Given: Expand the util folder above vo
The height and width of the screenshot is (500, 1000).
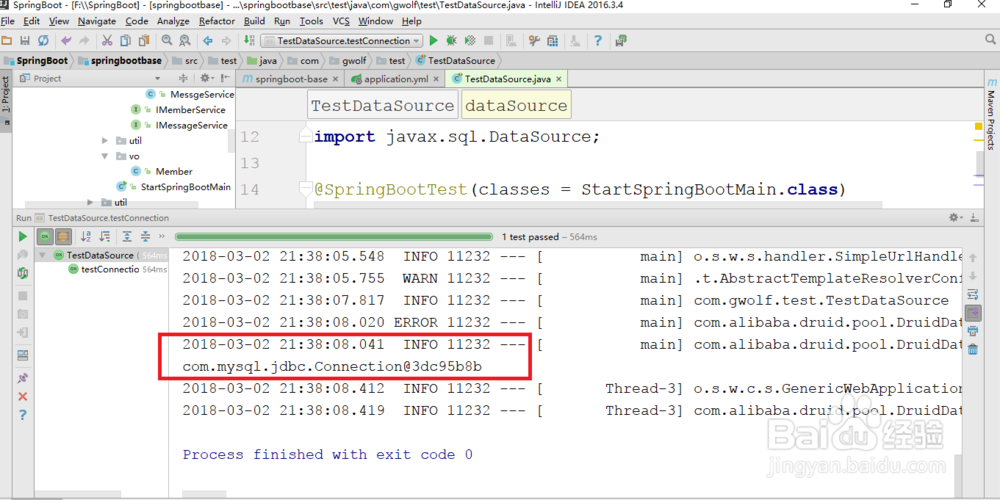Looking at the screenshot, I should pyautogui.click(x=105, y=140).
